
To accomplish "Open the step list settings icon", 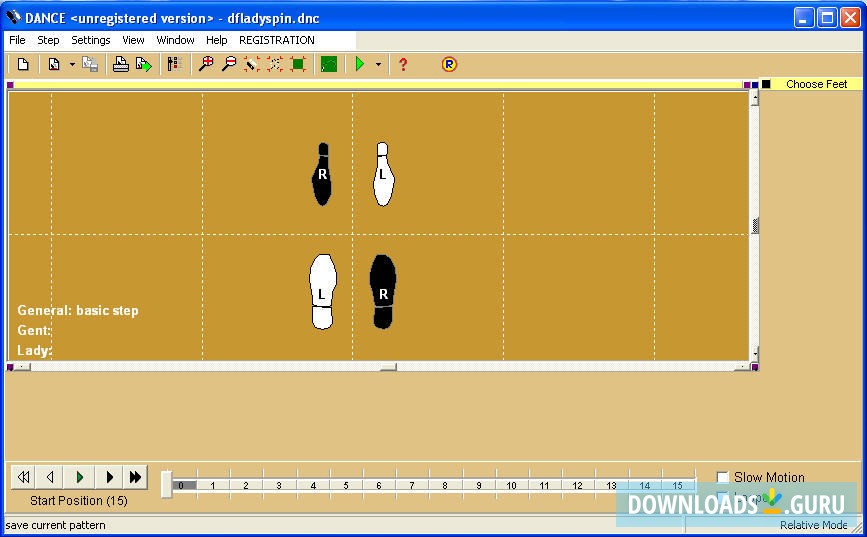I will [175, 65].
